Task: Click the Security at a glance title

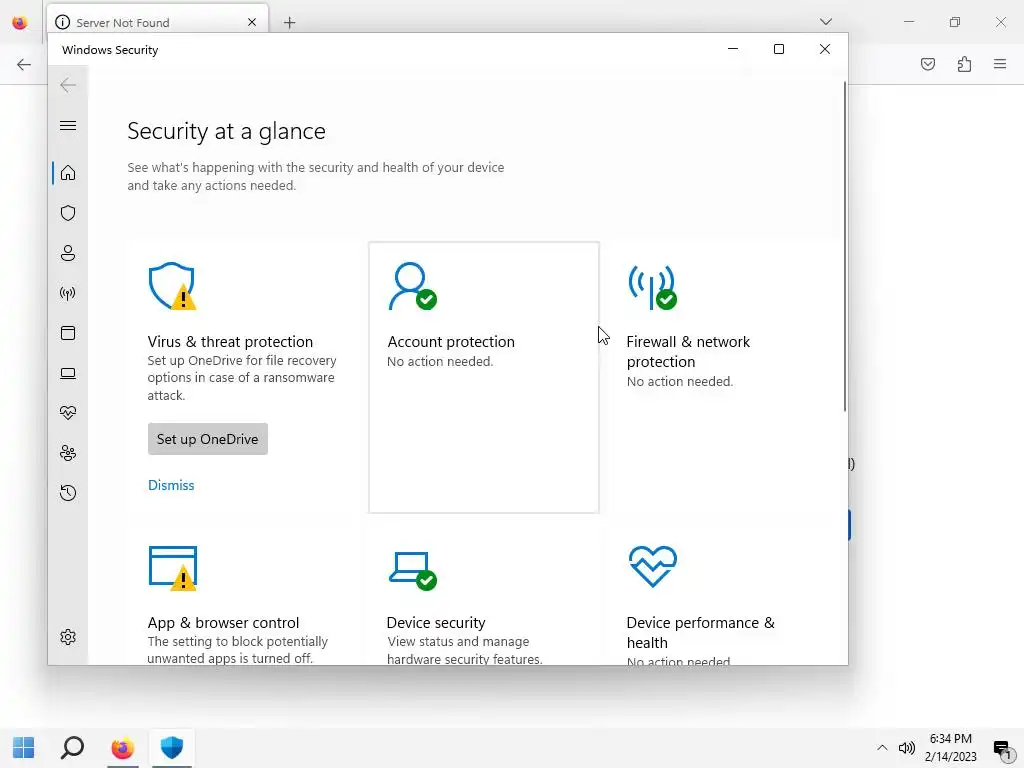Action: (x=226, y=131)
